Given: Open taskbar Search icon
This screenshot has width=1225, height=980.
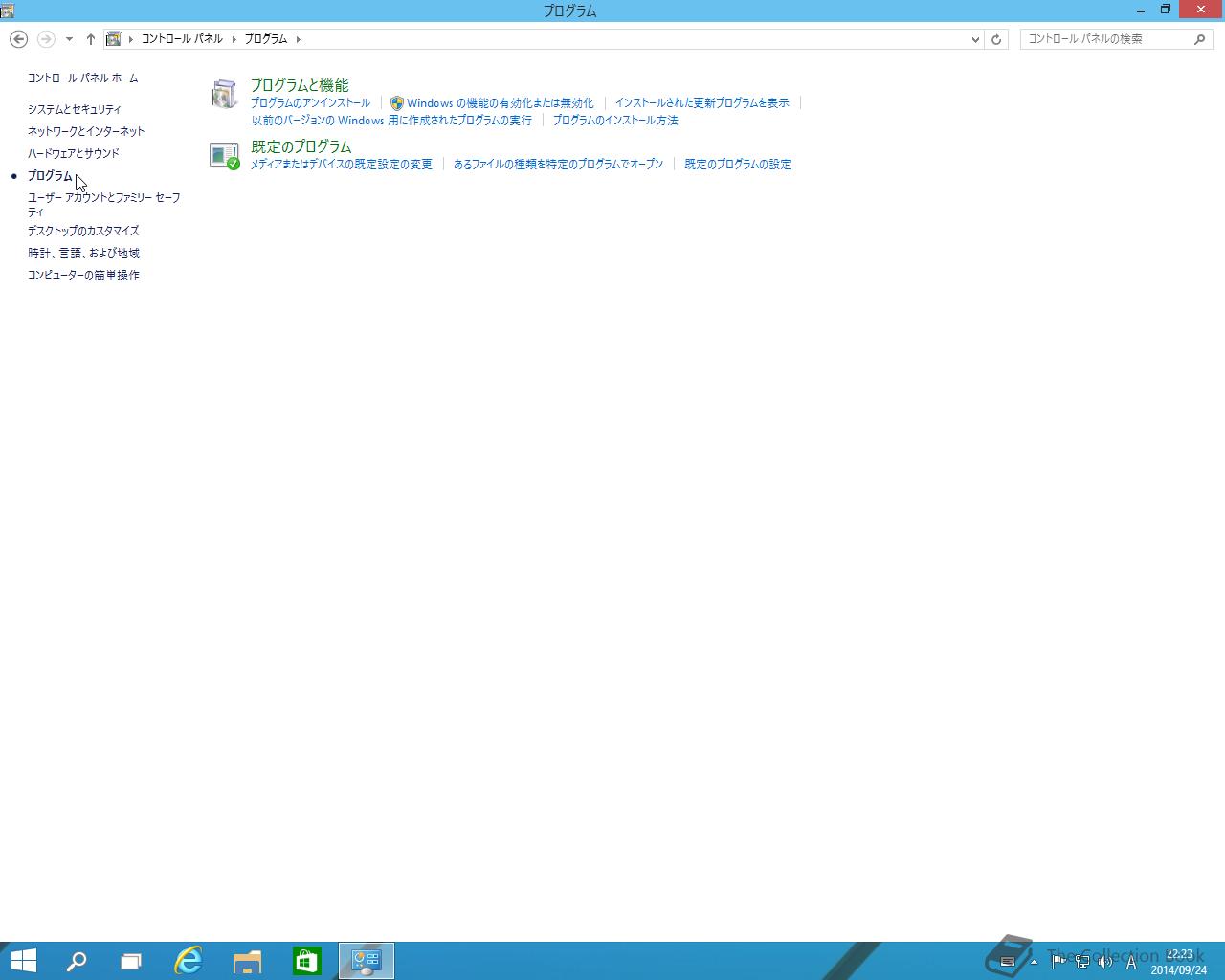Looking at the screenshot, I should (76, 961).
